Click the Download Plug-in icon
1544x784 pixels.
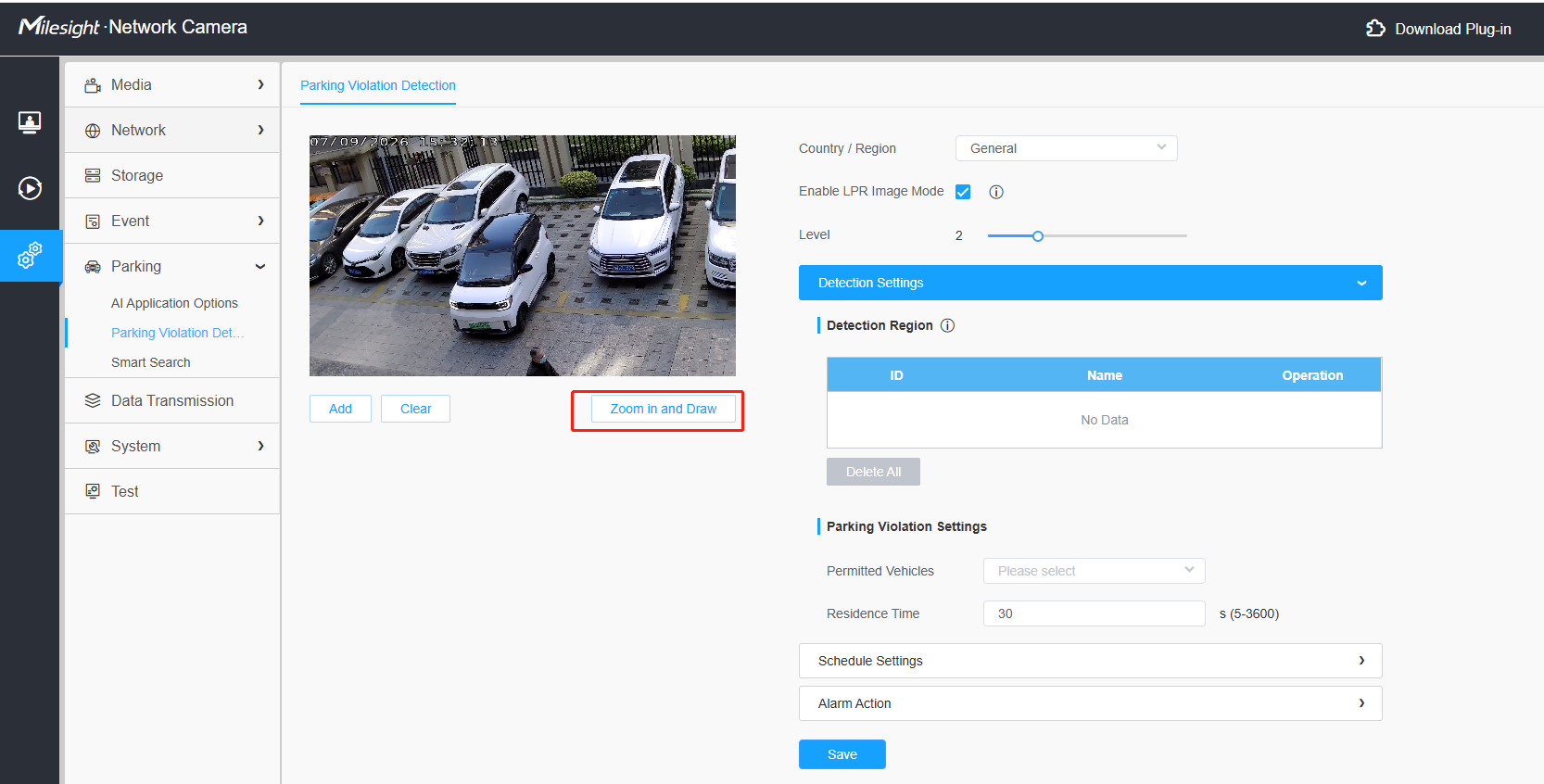pyautogui.click(x=1375, y=29)
